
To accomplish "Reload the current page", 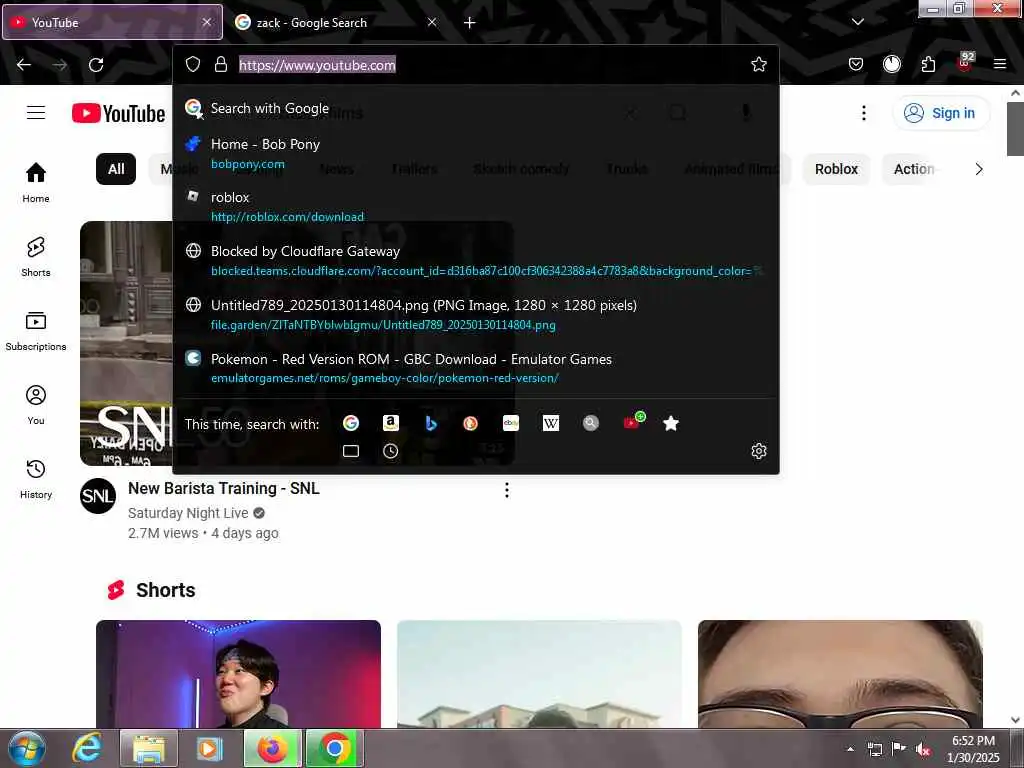I will pyautogui.click(x=96, y=64).
